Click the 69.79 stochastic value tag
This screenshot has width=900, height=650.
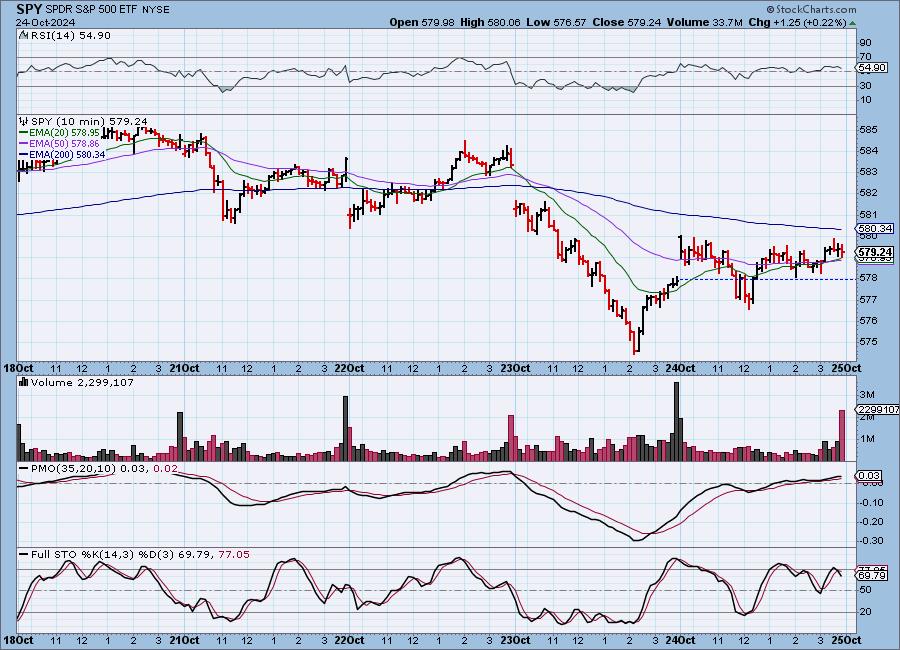pyautogui.click(x=870, y=575)
